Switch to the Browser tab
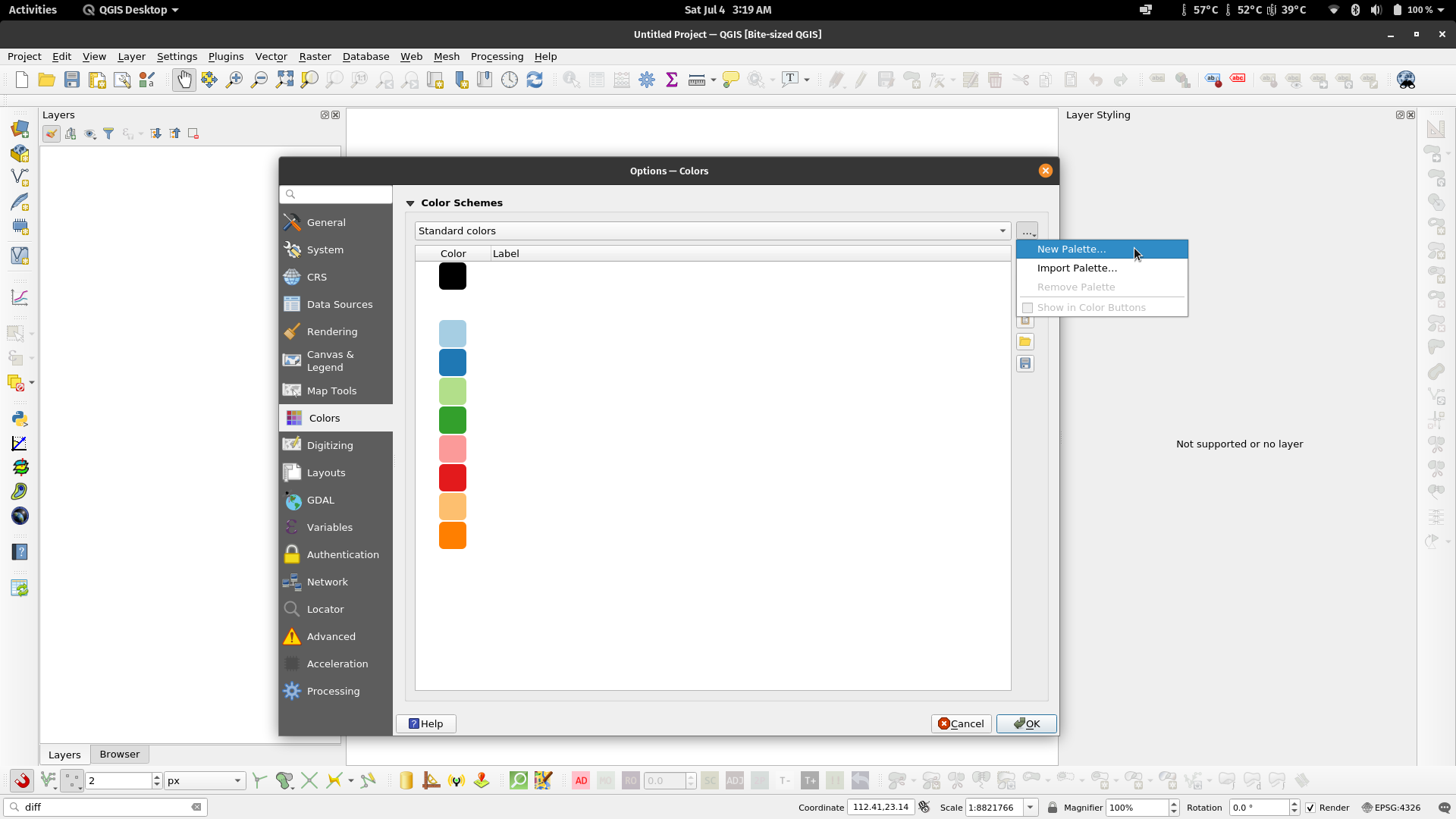This screenshot has width=1456, height=819. pos(120,755)
